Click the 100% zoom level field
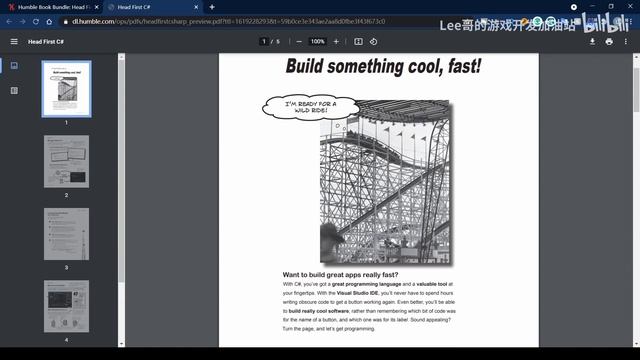The width and height of the screenshot is (640, 360). click(318, 42)
